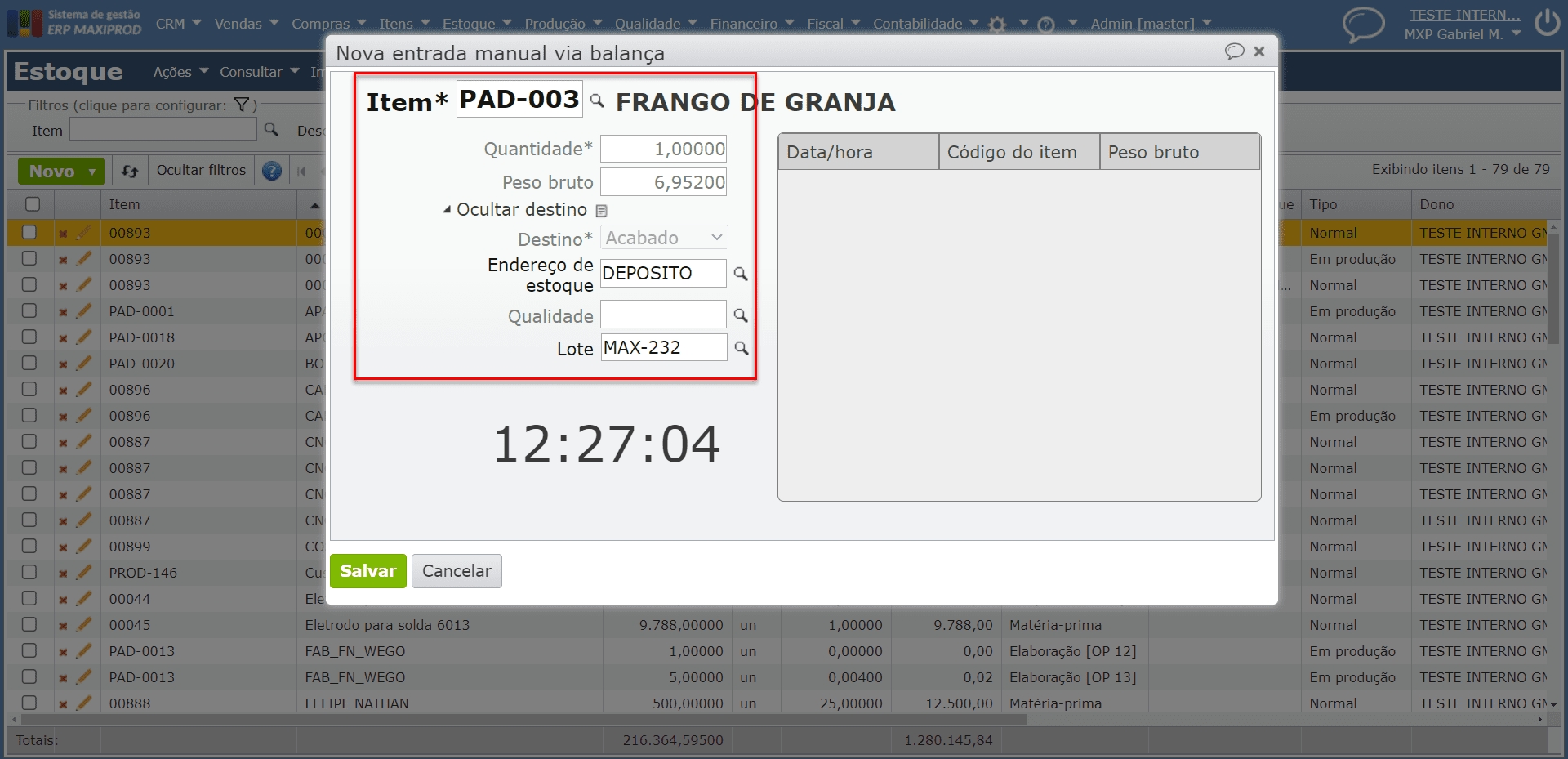This screenshot has width=1568, height=759.
Task: Open the Qualidade lookup magnifier
Action: tap(741, 315)
